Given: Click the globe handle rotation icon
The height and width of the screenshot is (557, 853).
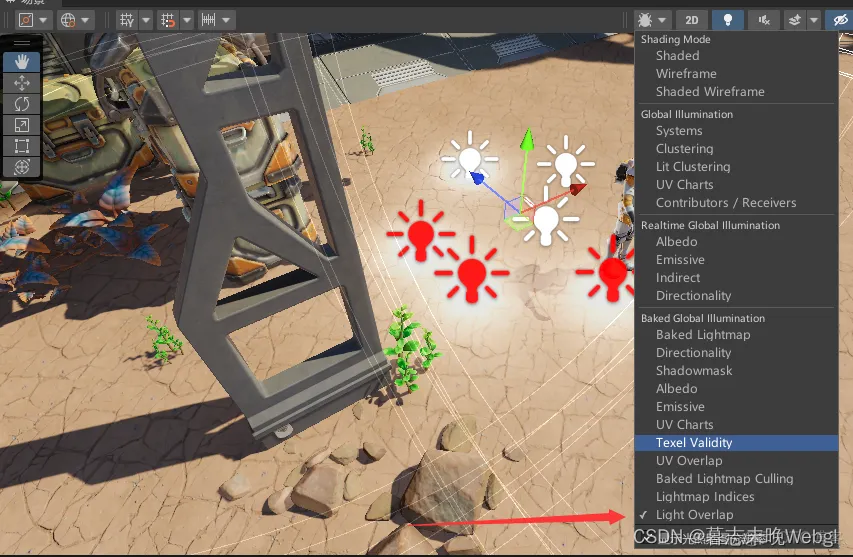Looking at the screenshot, I should 68,21.
